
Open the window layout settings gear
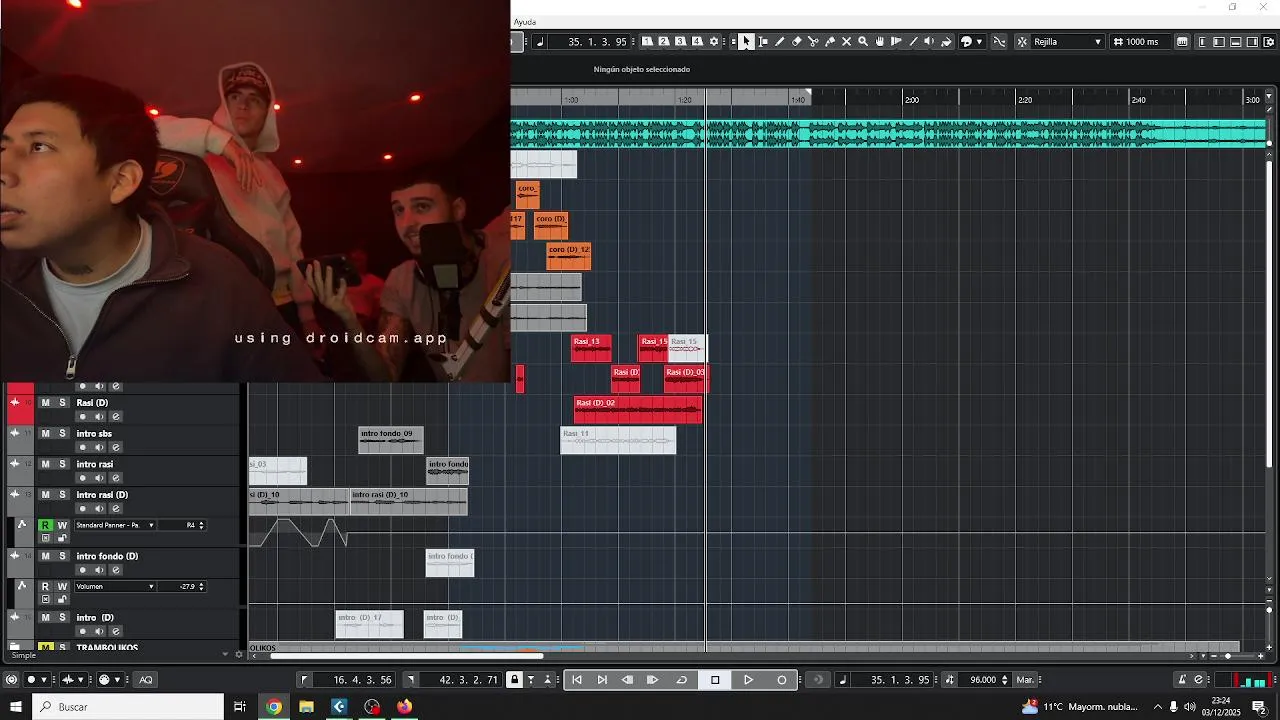coord(1269,41)
